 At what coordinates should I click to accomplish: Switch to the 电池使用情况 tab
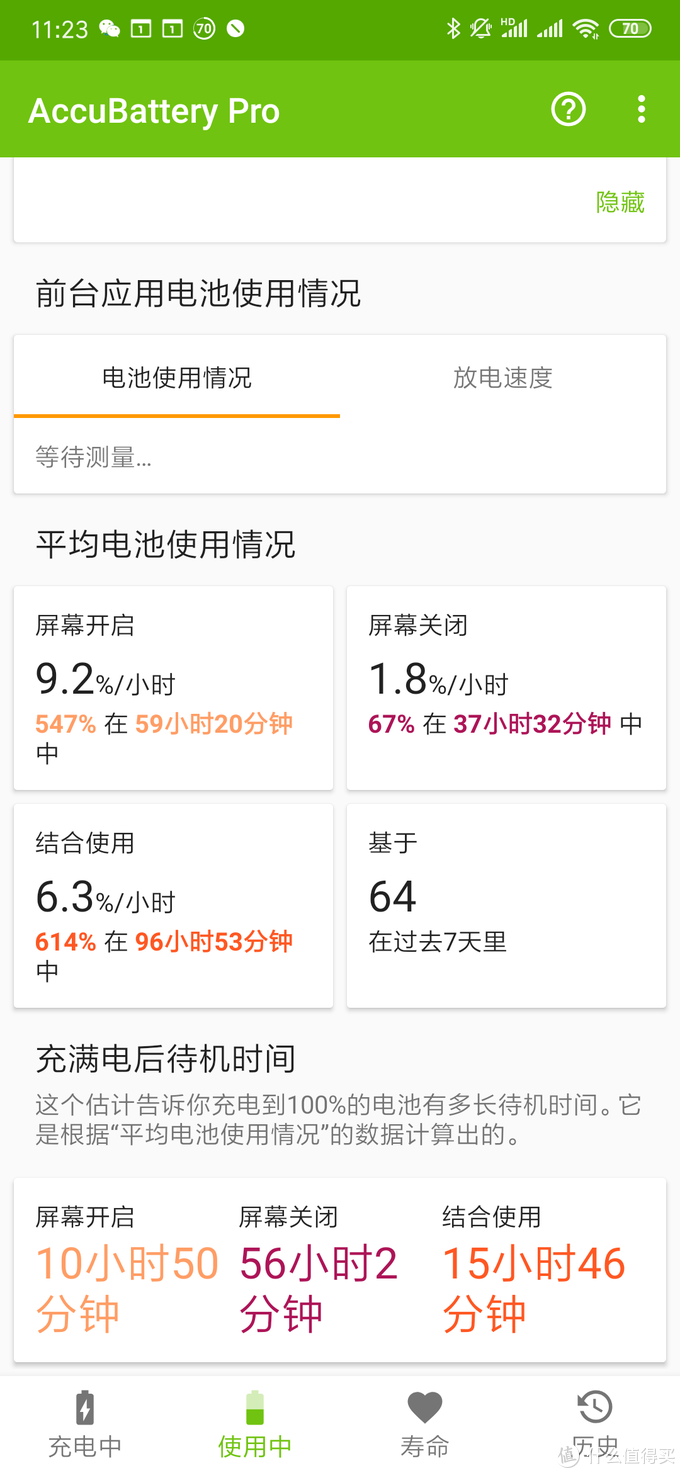pyautogui.click(x=177, y=378)
